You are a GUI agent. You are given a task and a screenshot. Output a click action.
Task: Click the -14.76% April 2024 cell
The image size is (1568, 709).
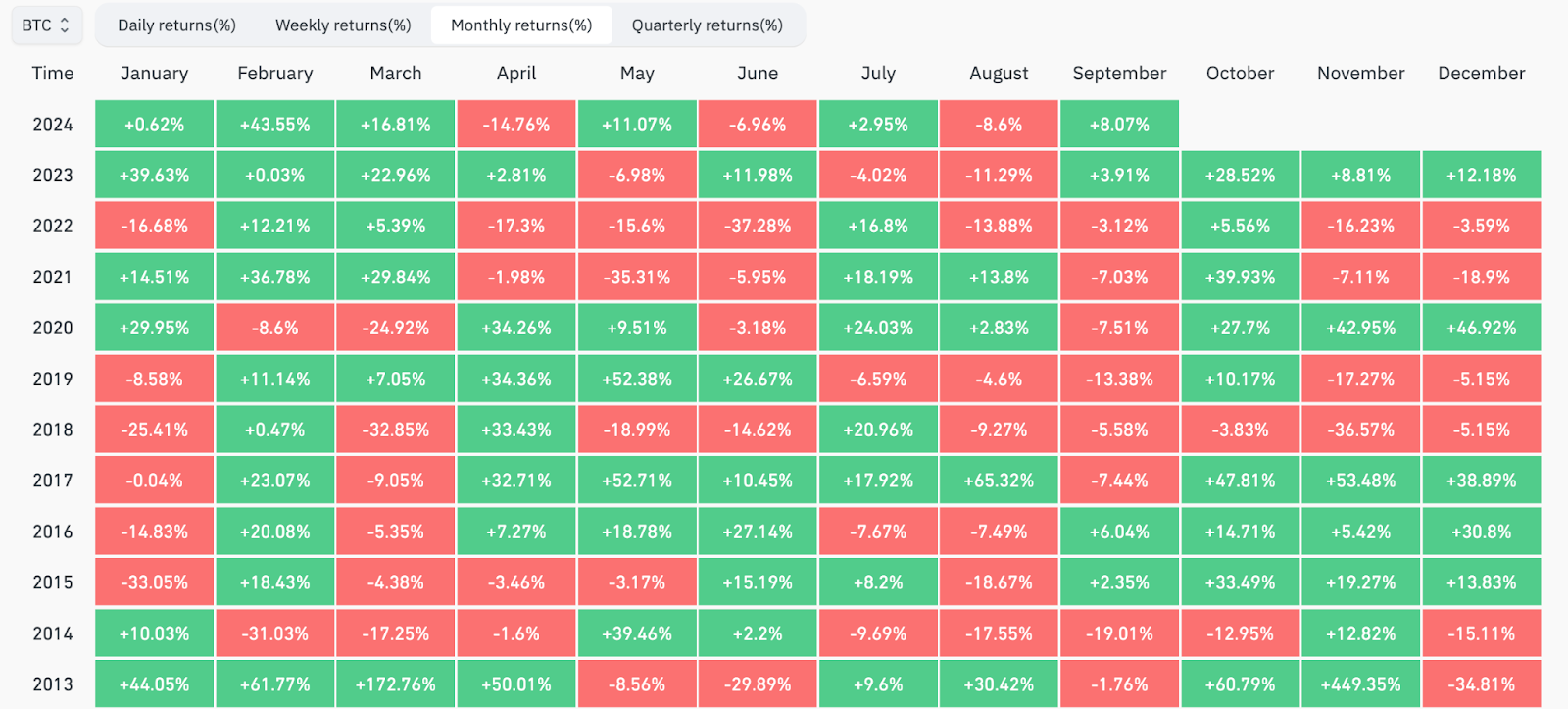click(516, 125)
